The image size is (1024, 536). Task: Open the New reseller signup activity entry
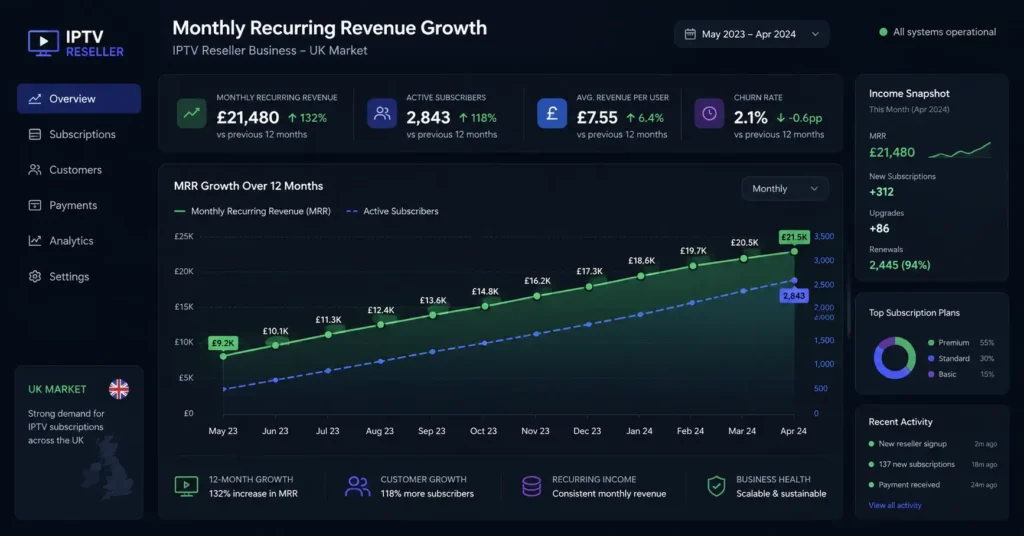click(933, 444)
